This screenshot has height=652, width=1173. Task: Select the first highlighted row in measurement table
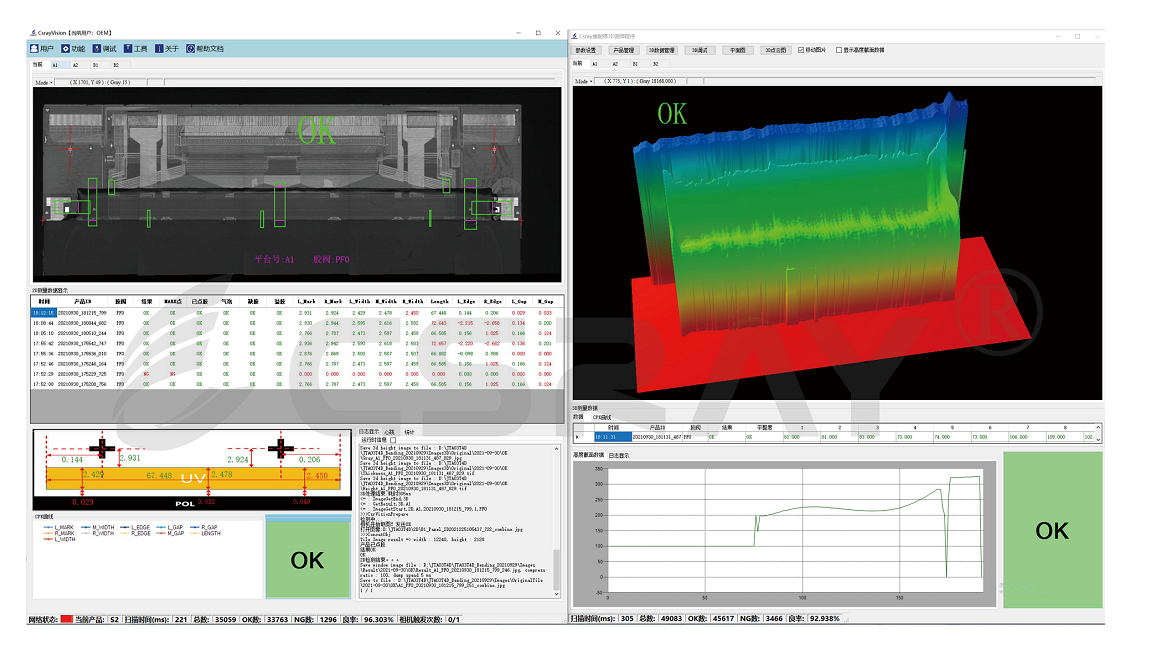tap(45, 313)
